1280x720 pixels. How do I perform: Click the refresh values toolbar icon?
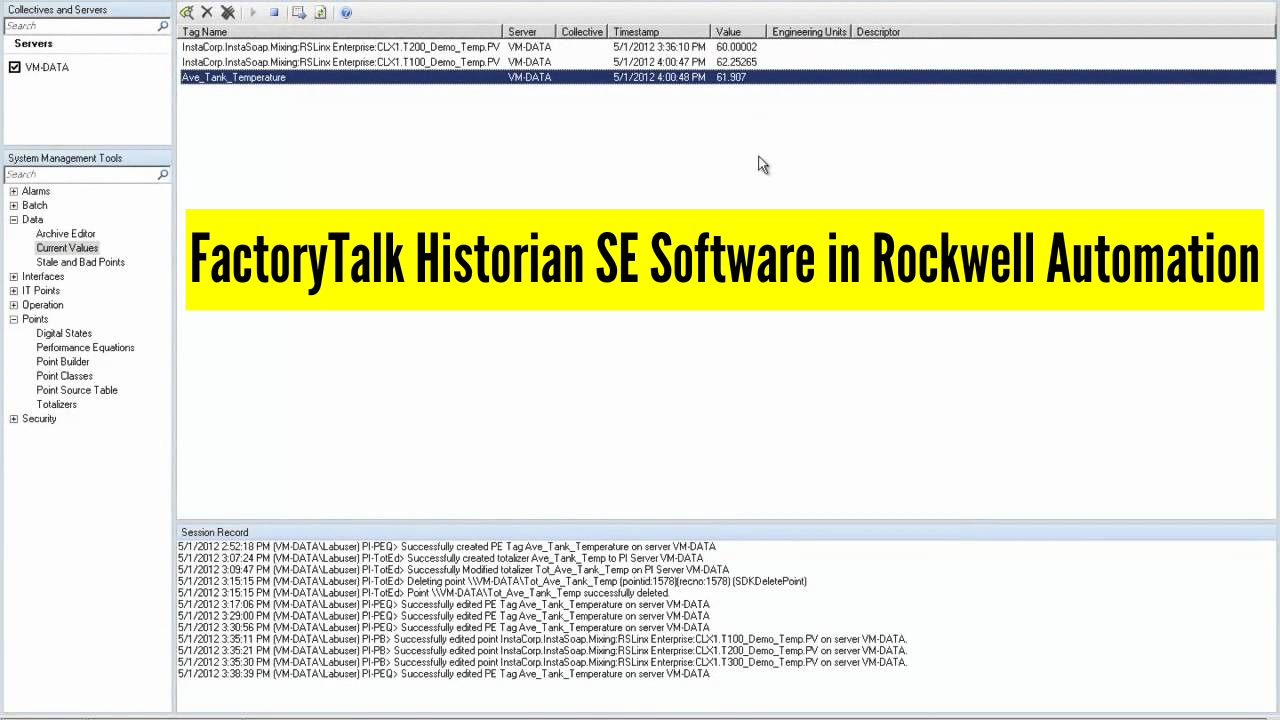click(320, 12)
